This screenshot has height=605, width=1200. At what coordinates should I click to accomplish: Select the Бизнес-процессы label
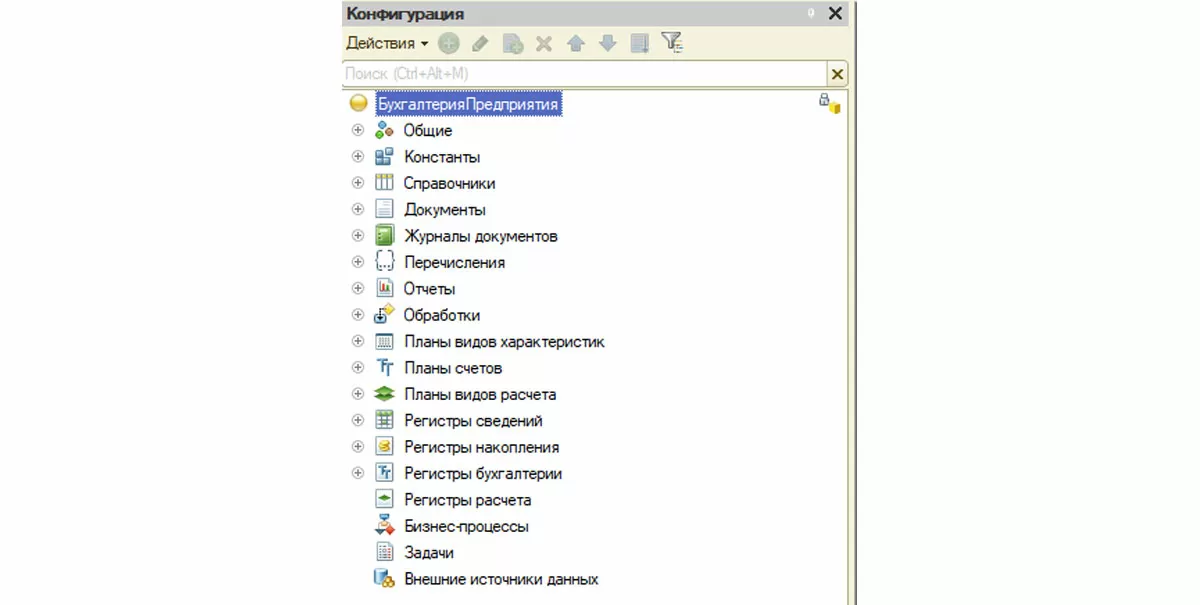[x=466, y=526]
